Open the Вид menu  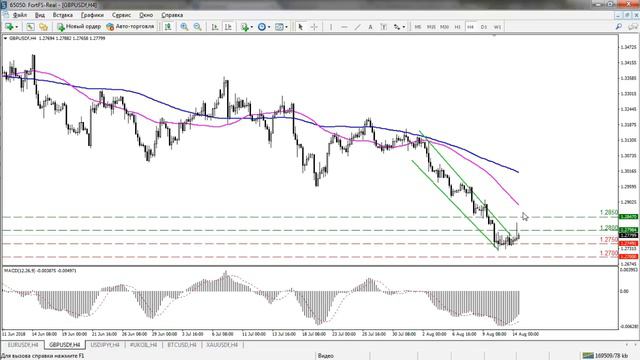point(40,15)
